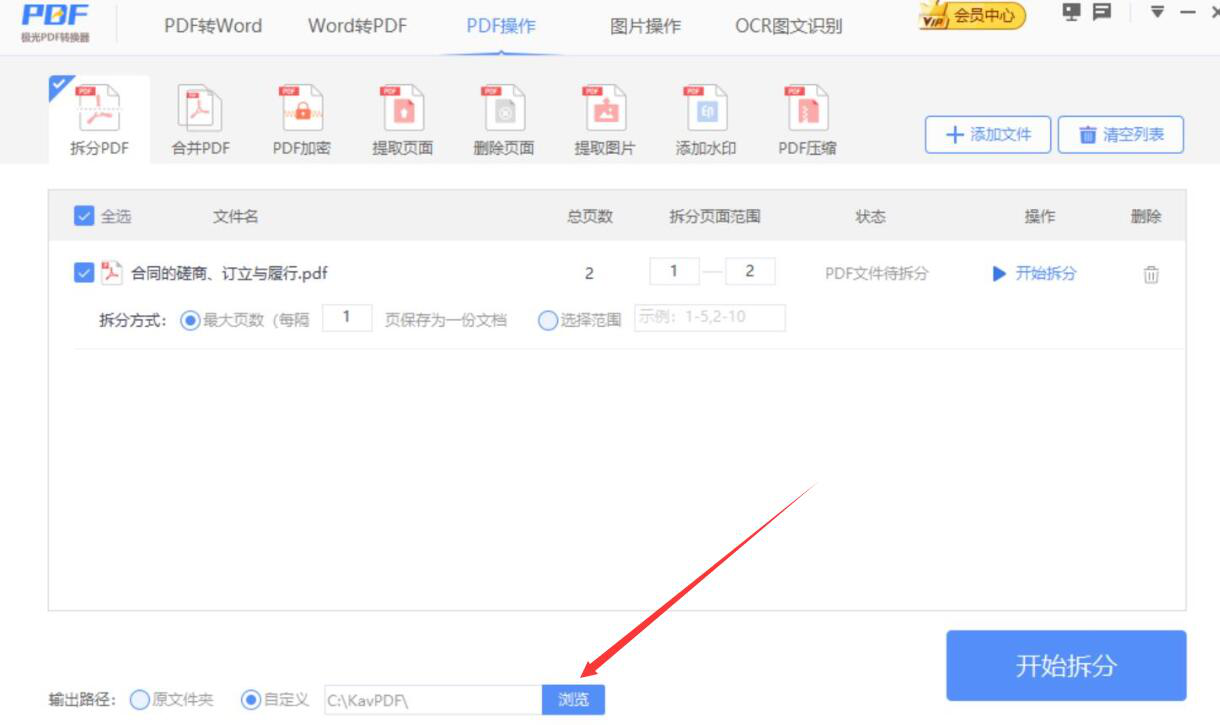This screenshot has width=1220, height=725.
Task: Click the 状态 column header
Action: [x=870, y=216]
